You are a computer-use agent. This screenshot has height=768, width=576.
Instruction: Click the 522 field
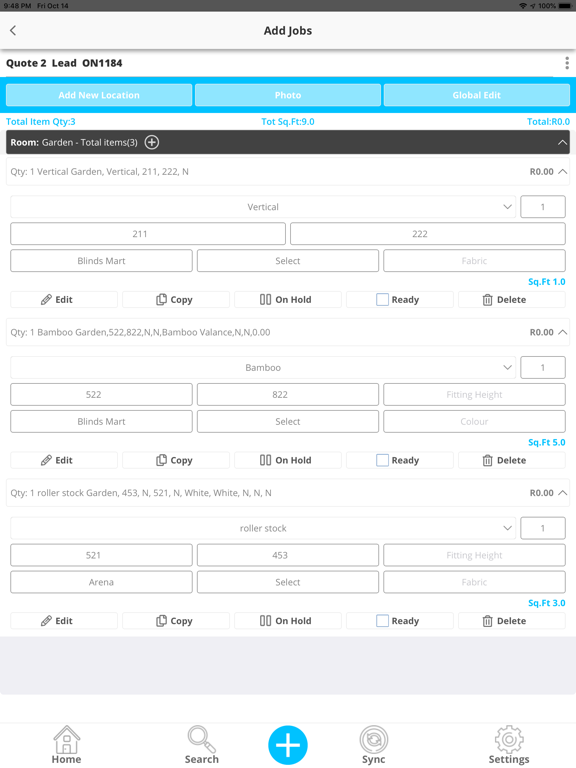101,394
